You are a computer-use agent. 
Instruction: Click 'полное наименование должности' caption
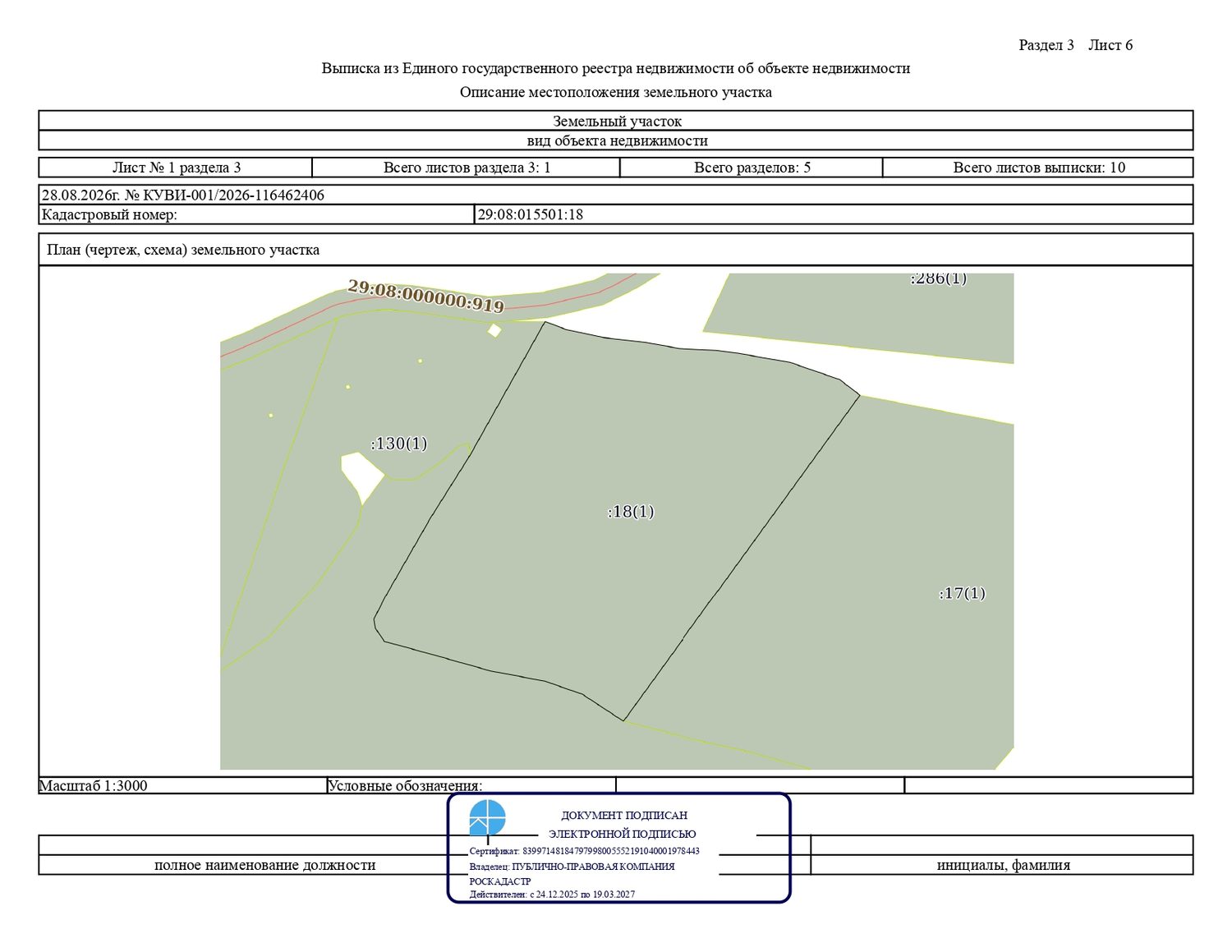(264, 865)
